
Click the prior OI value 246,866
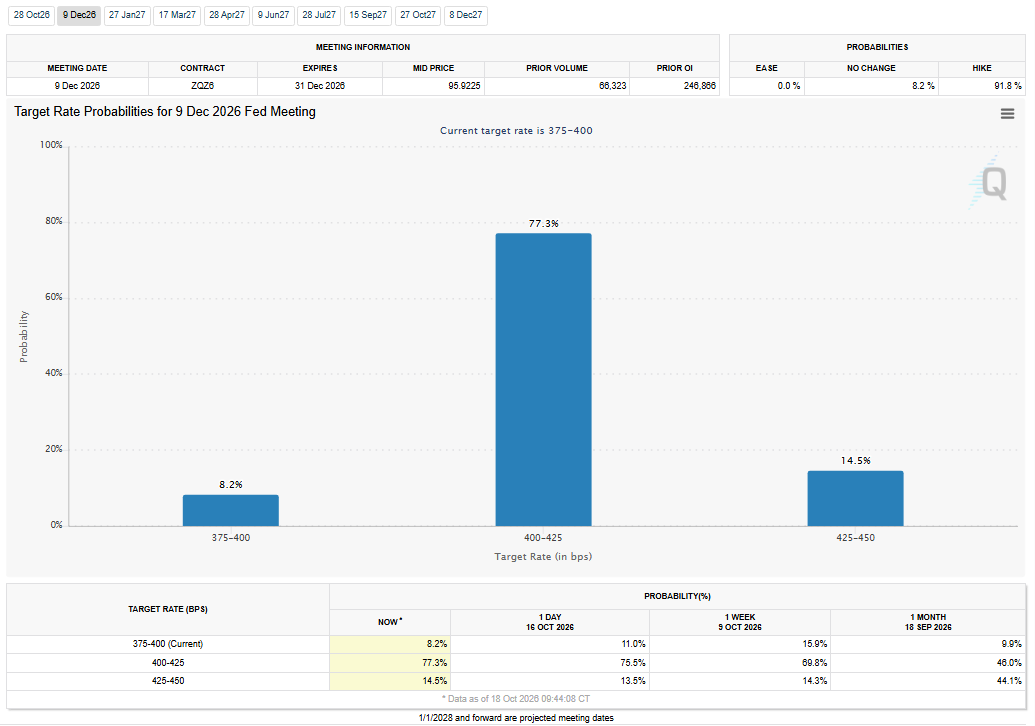coord(700,86)
